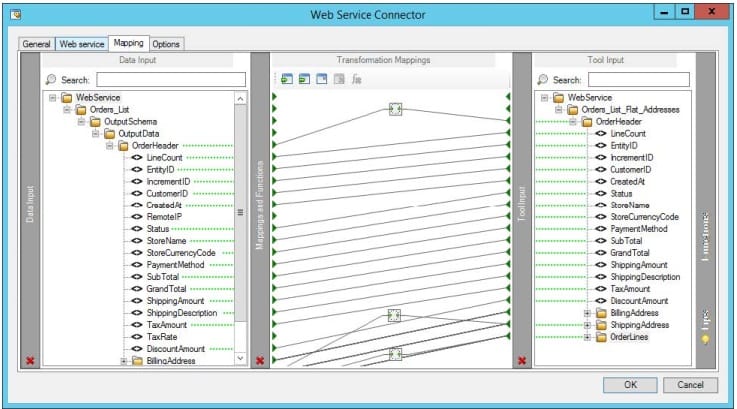Click the OutputSchema folder icon
The height and width of the screenshot is (409, 737).
pos(95,122)
